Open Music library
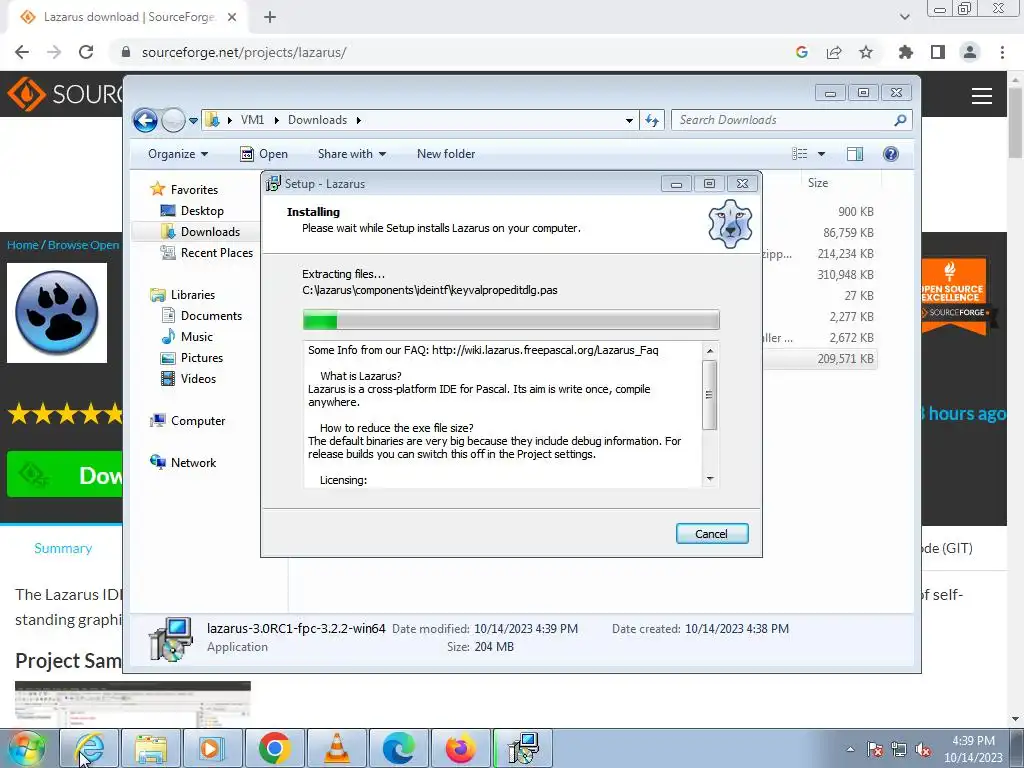The image size is (1024, 768). coord(197,337)
